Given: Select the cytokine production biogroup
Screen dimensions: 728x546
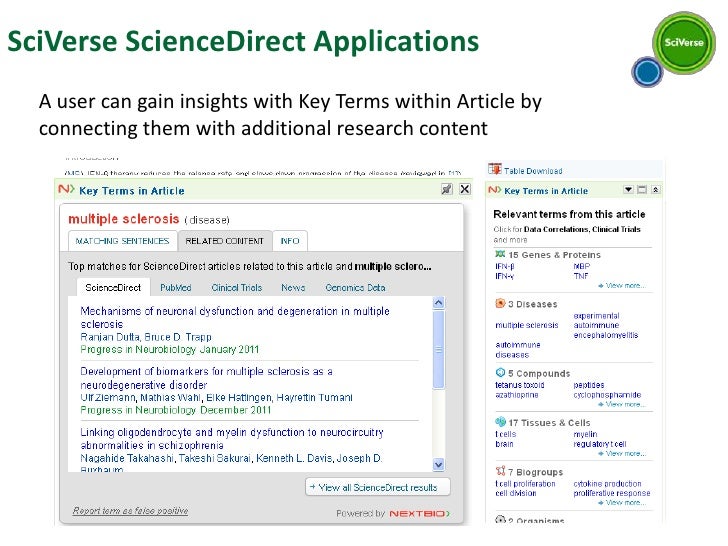Looking at the screenshot, I should tap(607, 484).
